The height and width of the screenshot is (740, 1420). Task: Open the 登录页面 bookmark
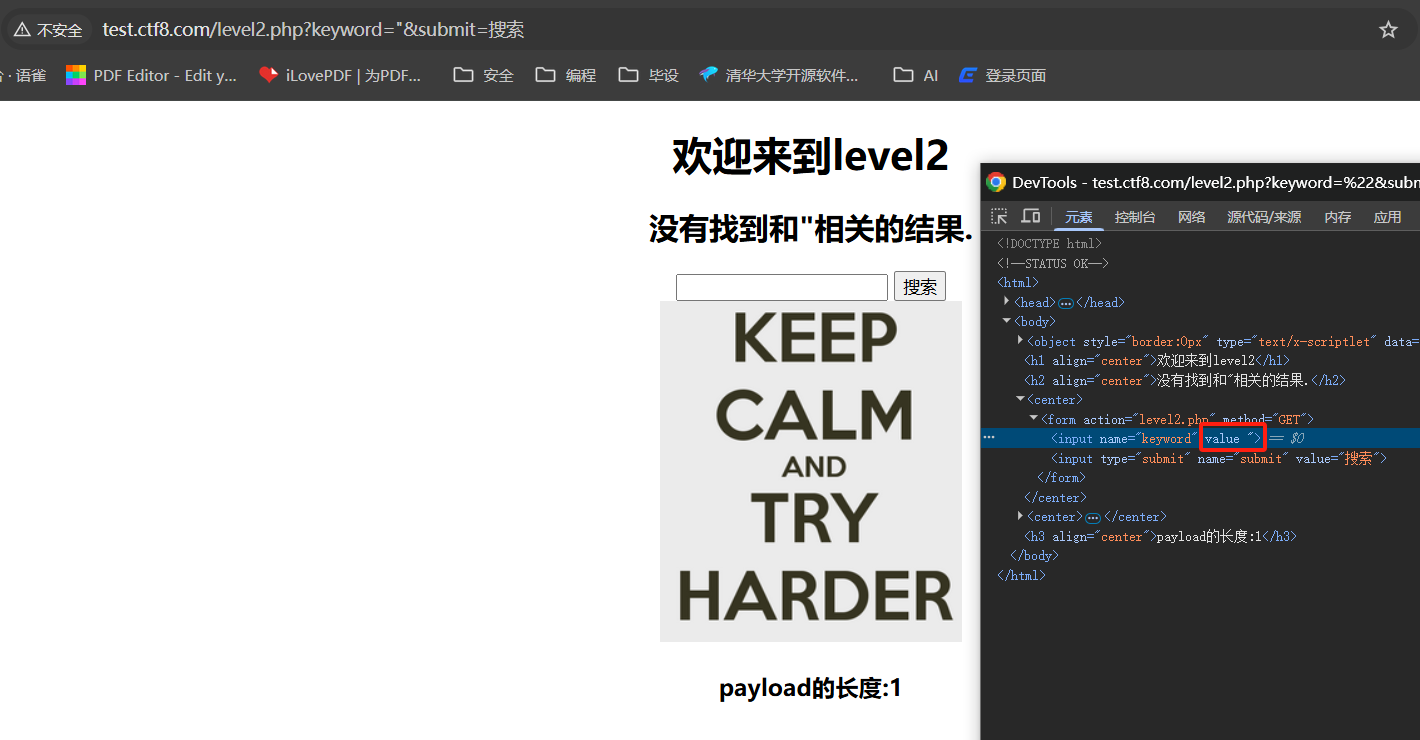[1003, 75]
